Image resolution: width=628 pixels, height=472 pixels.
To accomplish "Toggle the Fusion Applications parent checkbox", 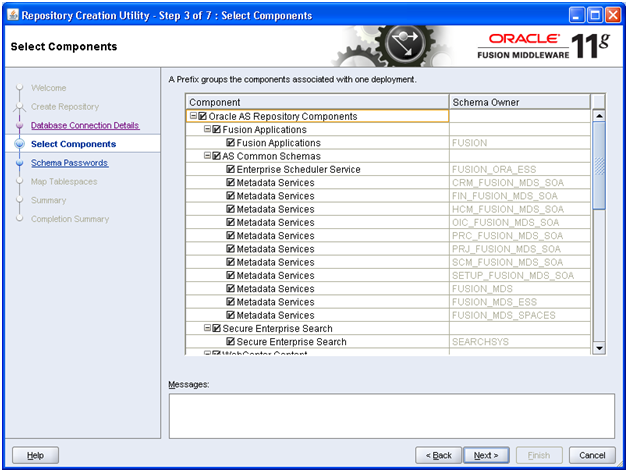I will (217, 129).
